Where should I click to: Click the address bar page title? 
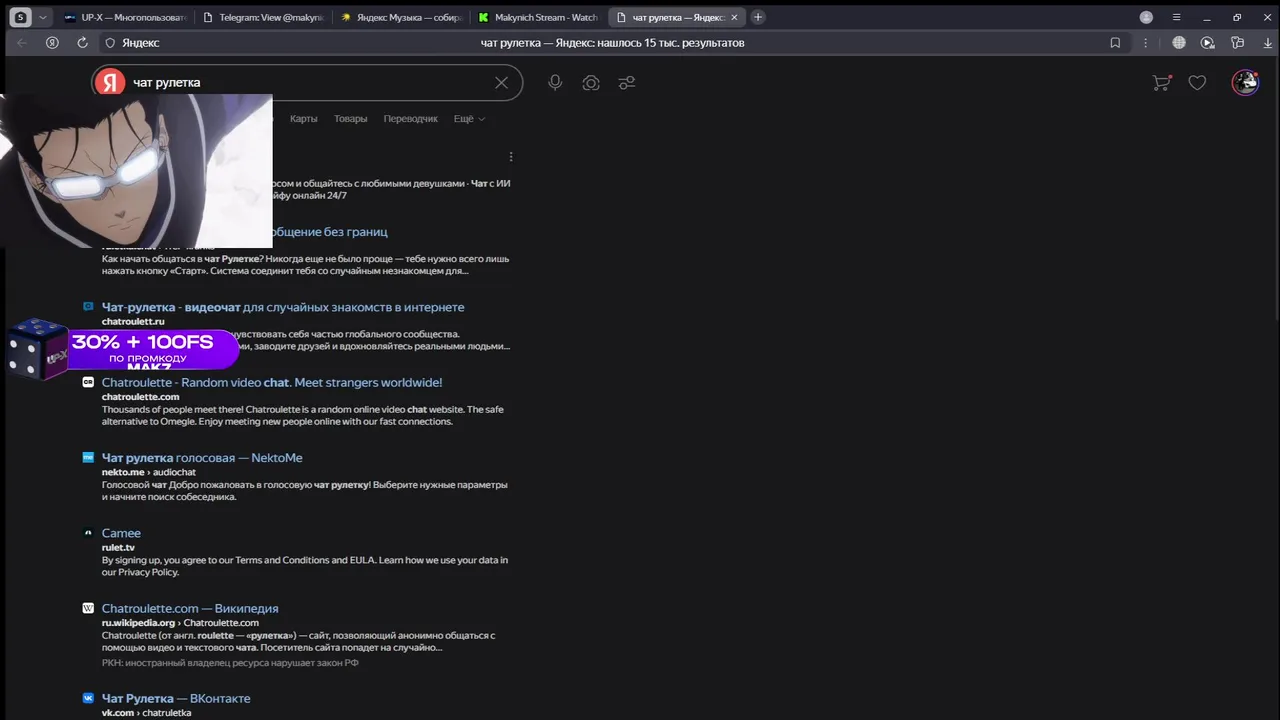(612, 43)
